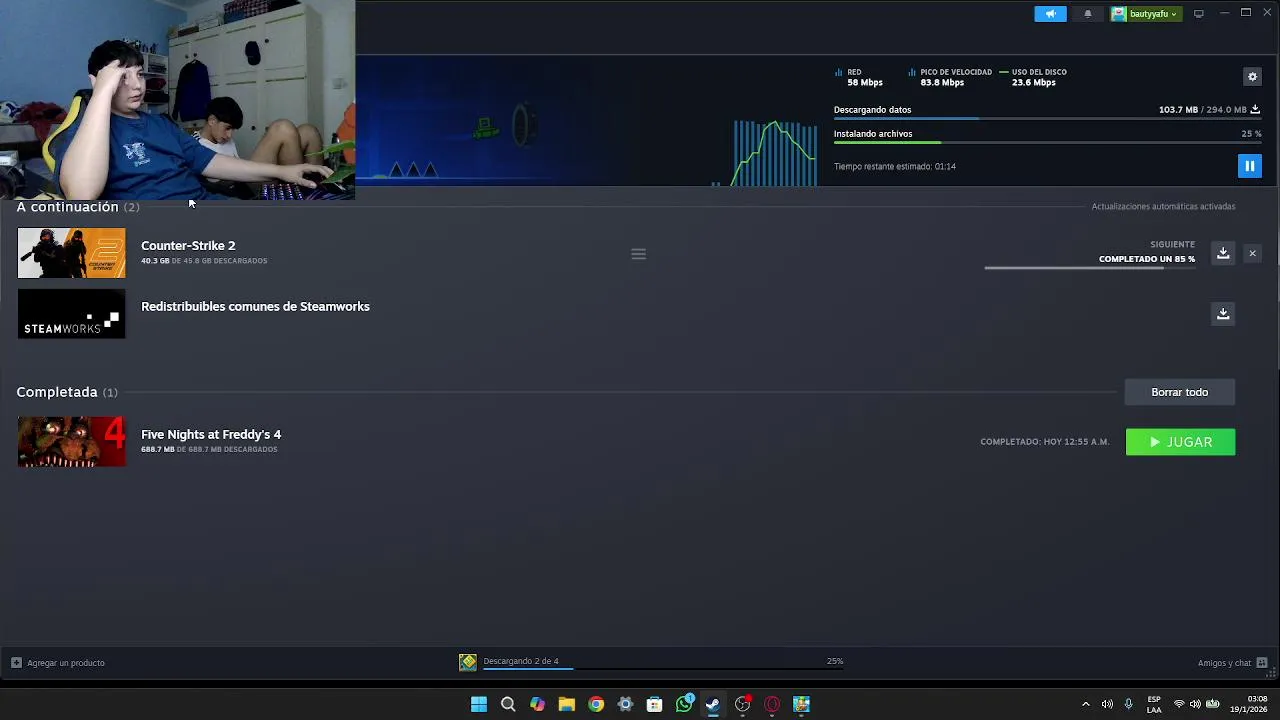The image size is (1280, 720).
Task: Click Borrar todo button
Action: pos(1180,392)
